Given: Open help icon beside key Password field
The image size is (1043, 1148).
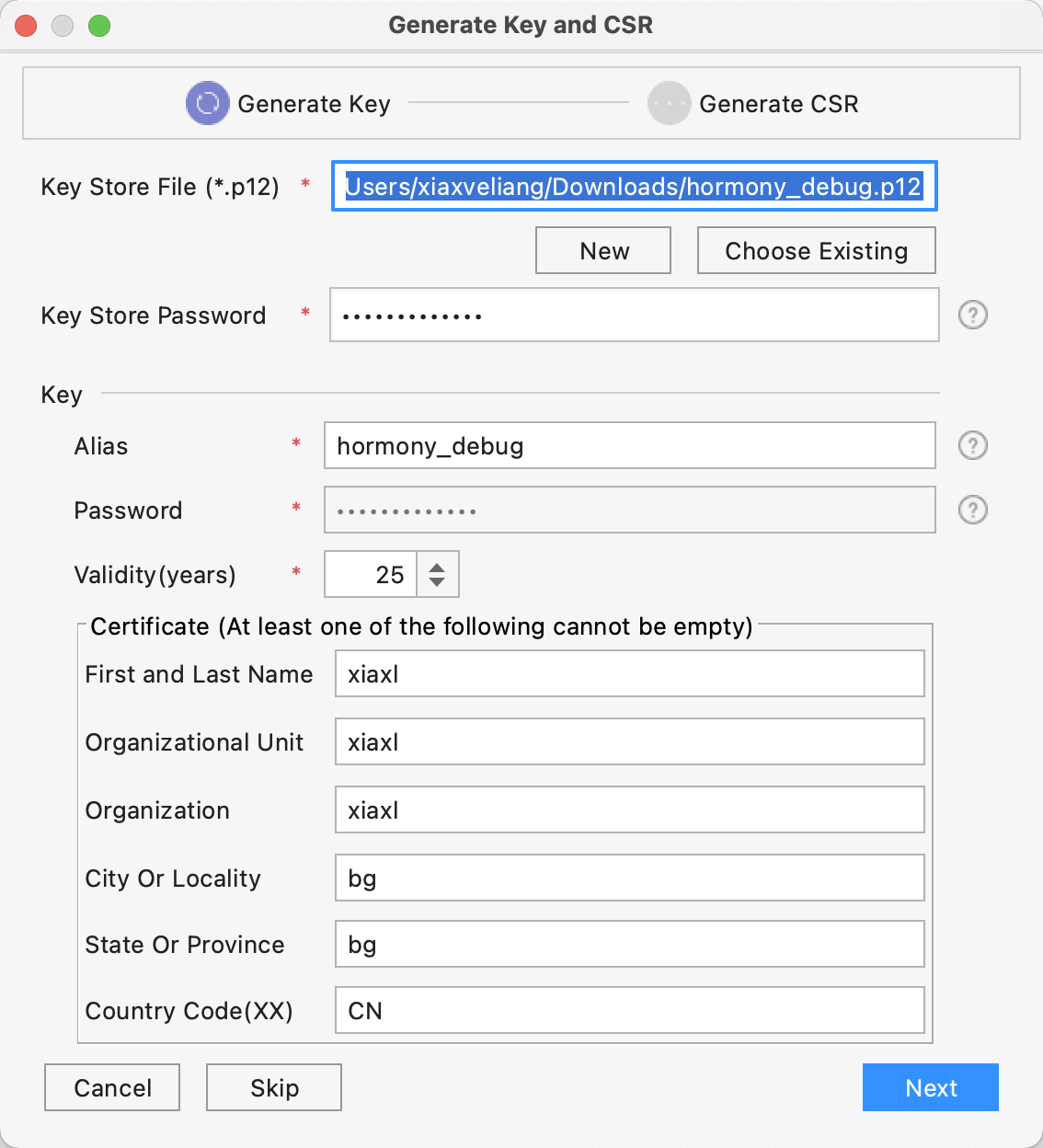Looking at the screenshot, I should (x=973, y=510).
